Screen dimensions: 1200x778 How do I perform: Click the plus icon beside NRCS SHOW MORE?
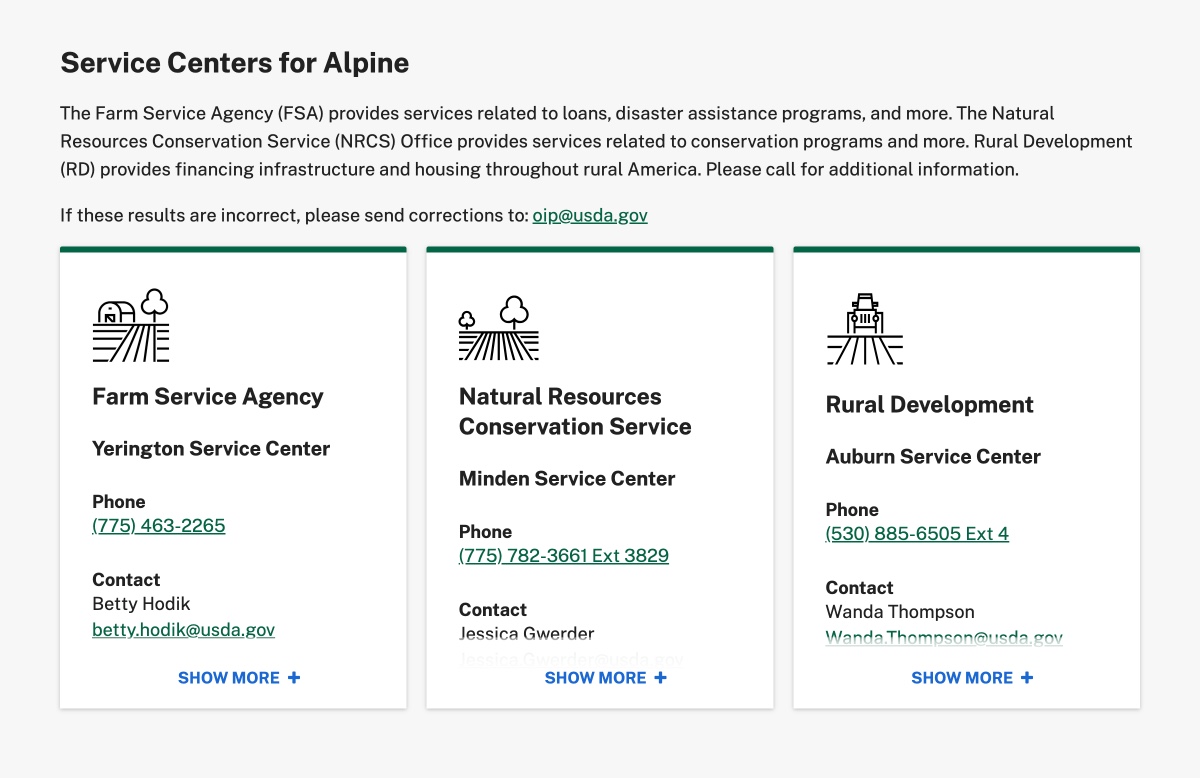pos(660,677)
